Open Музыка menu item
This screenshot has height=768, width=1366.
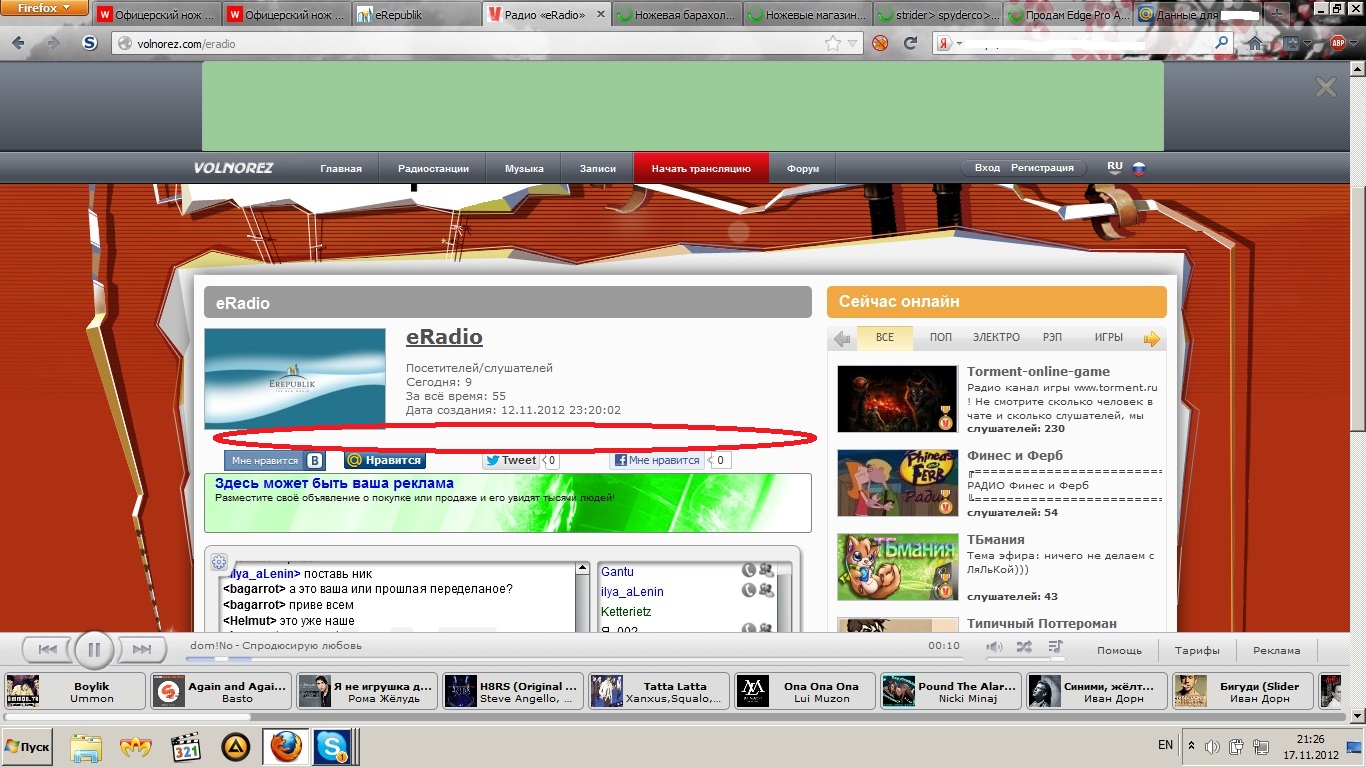pos(524,169)
